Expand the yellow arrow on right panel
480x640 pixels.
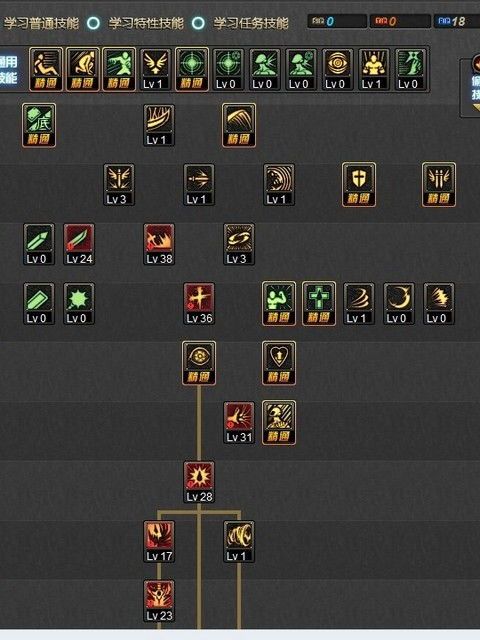476,108
